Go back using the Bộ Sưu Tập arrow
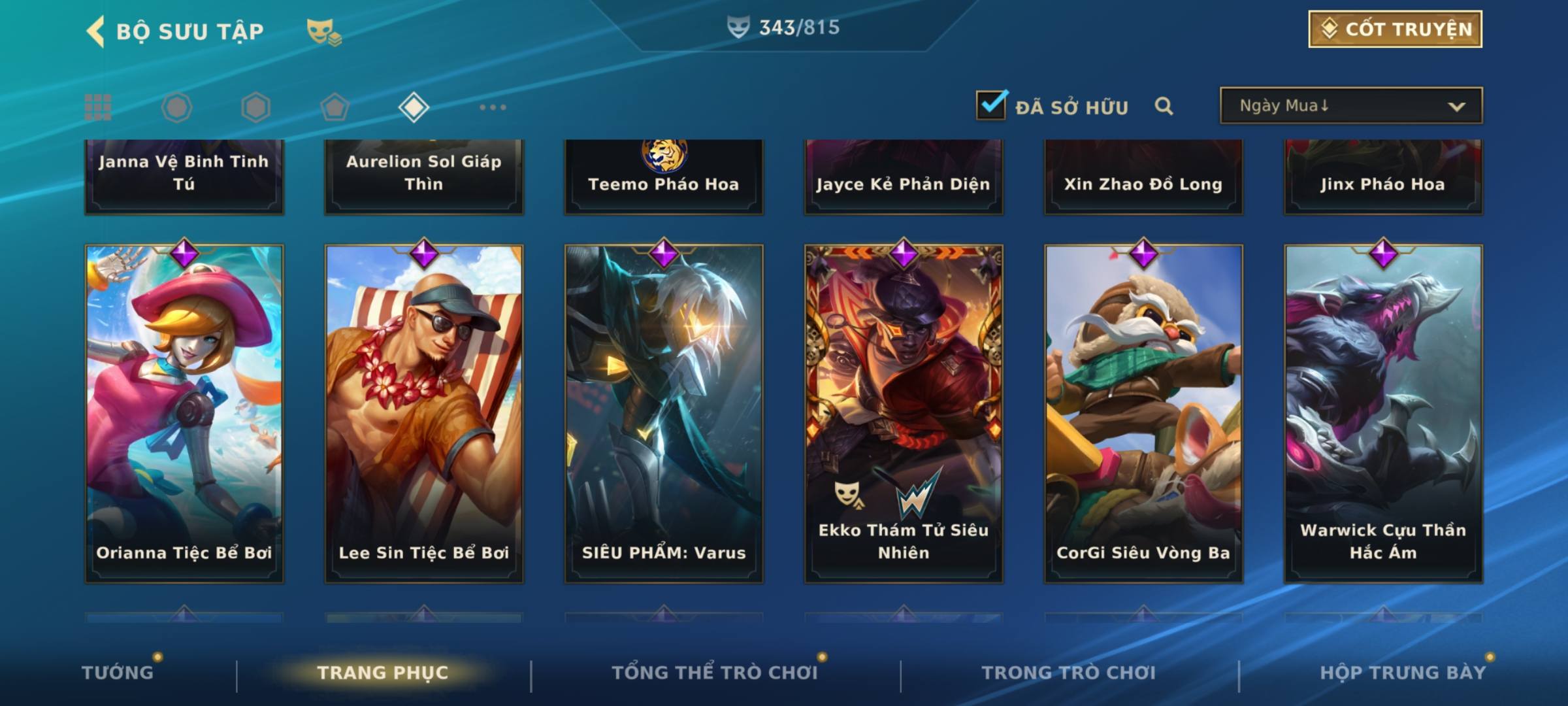This screenshot has height=706, width=1568. (95, 31)
